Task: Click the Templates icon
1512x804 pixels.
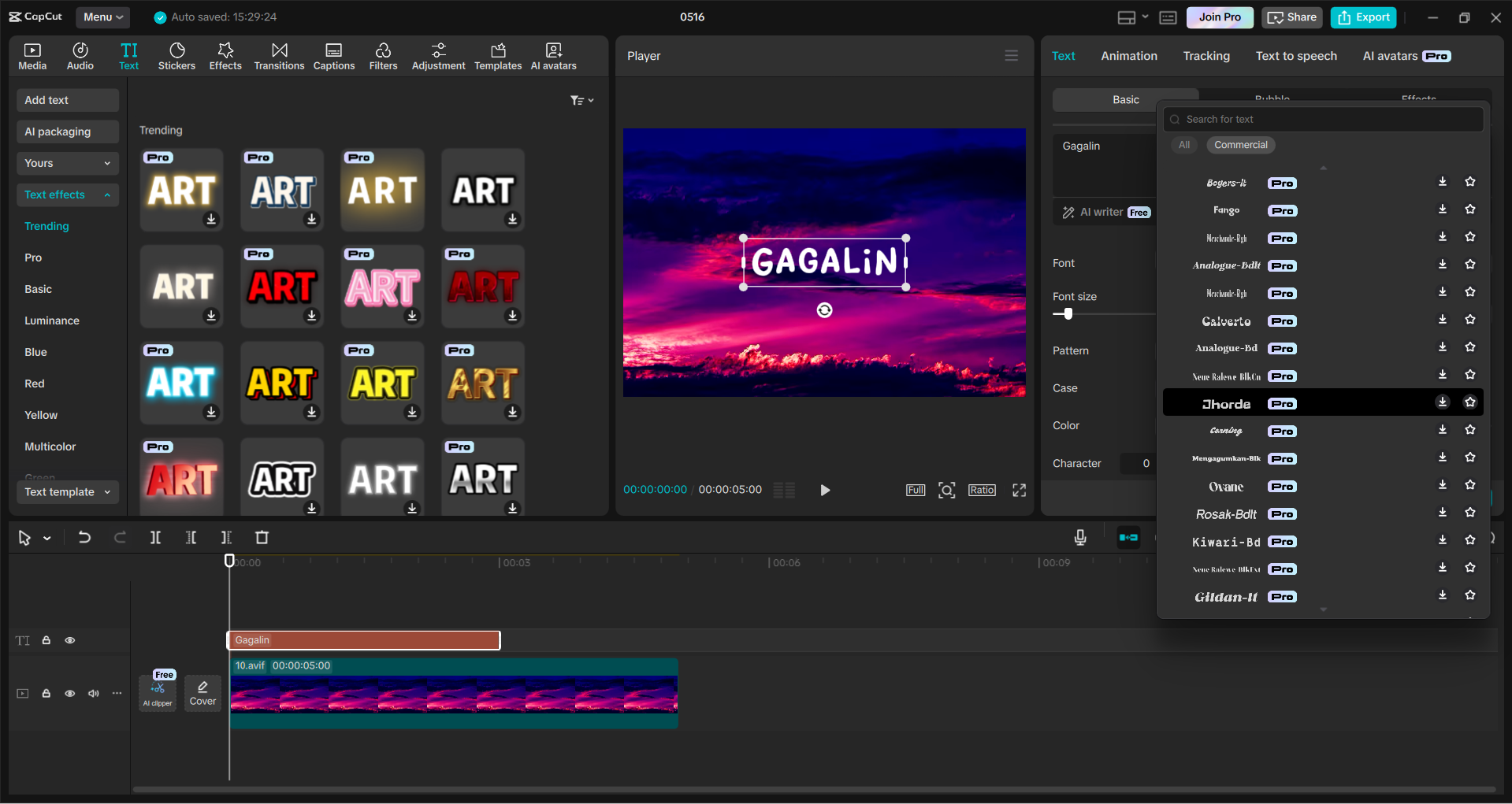Action: (497, 55)
